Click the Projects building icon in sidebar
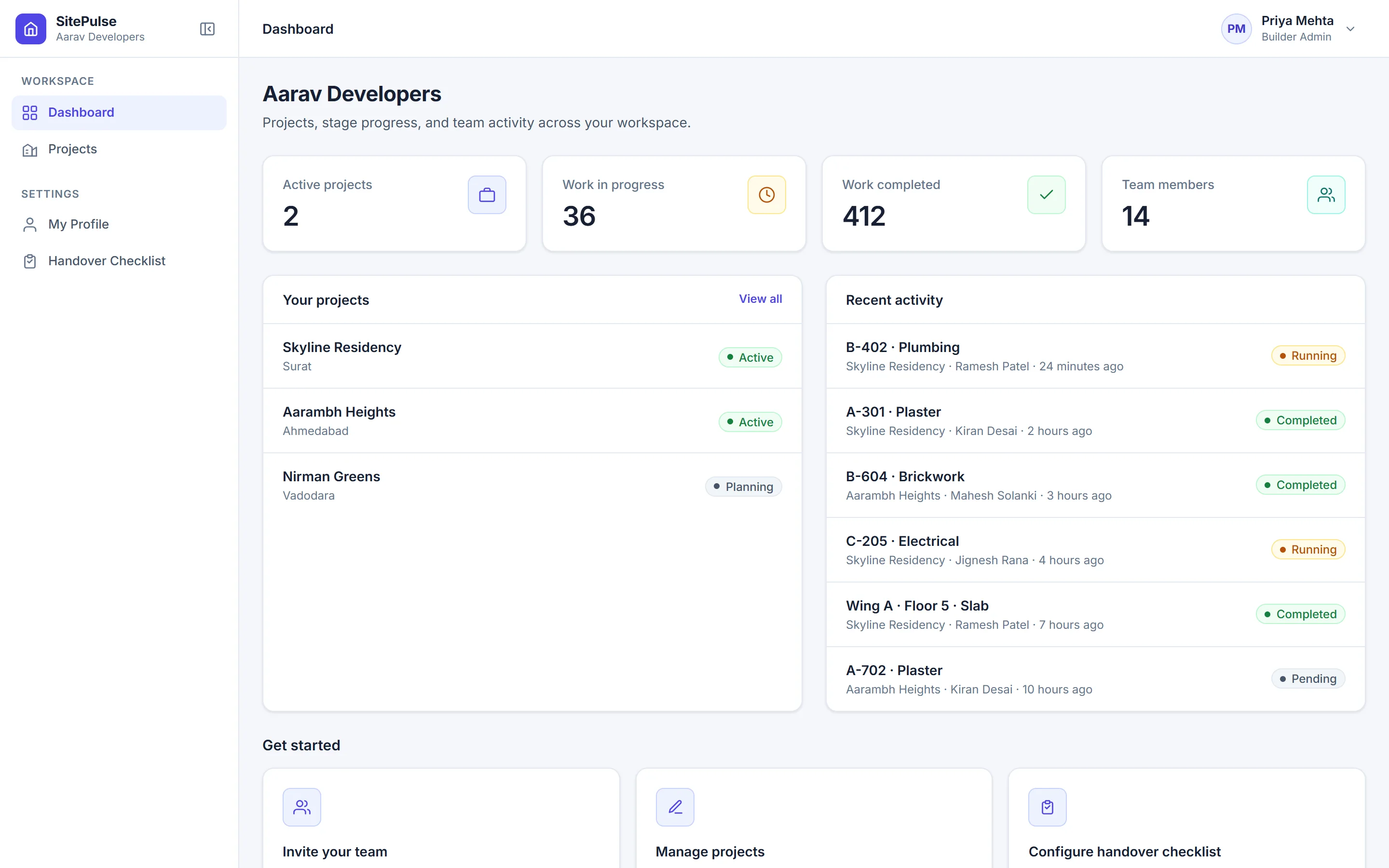The width and height of the screenshot is (1389, 868). click(x=30, y=150)
